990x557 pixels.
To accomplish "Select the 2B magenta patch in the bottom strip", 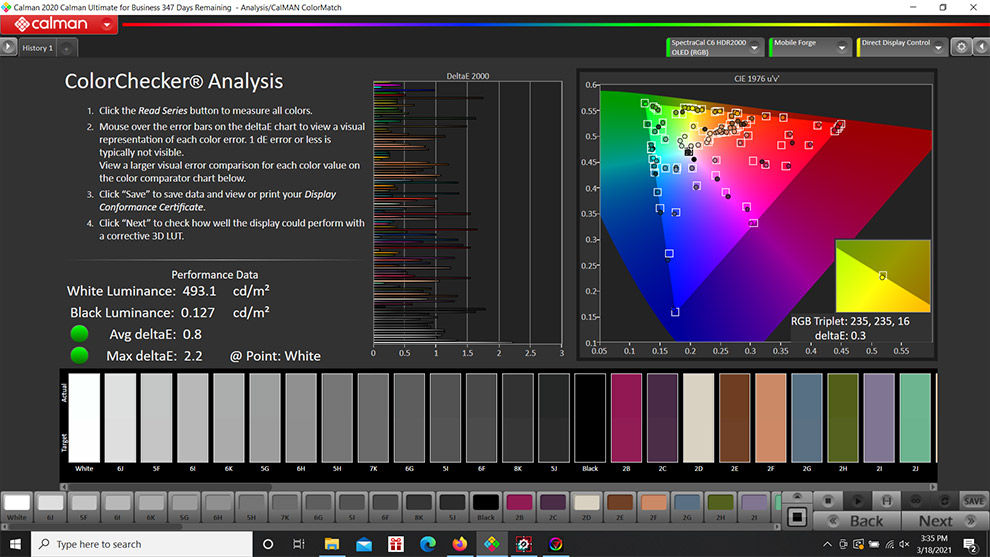I will click(519, 506).
